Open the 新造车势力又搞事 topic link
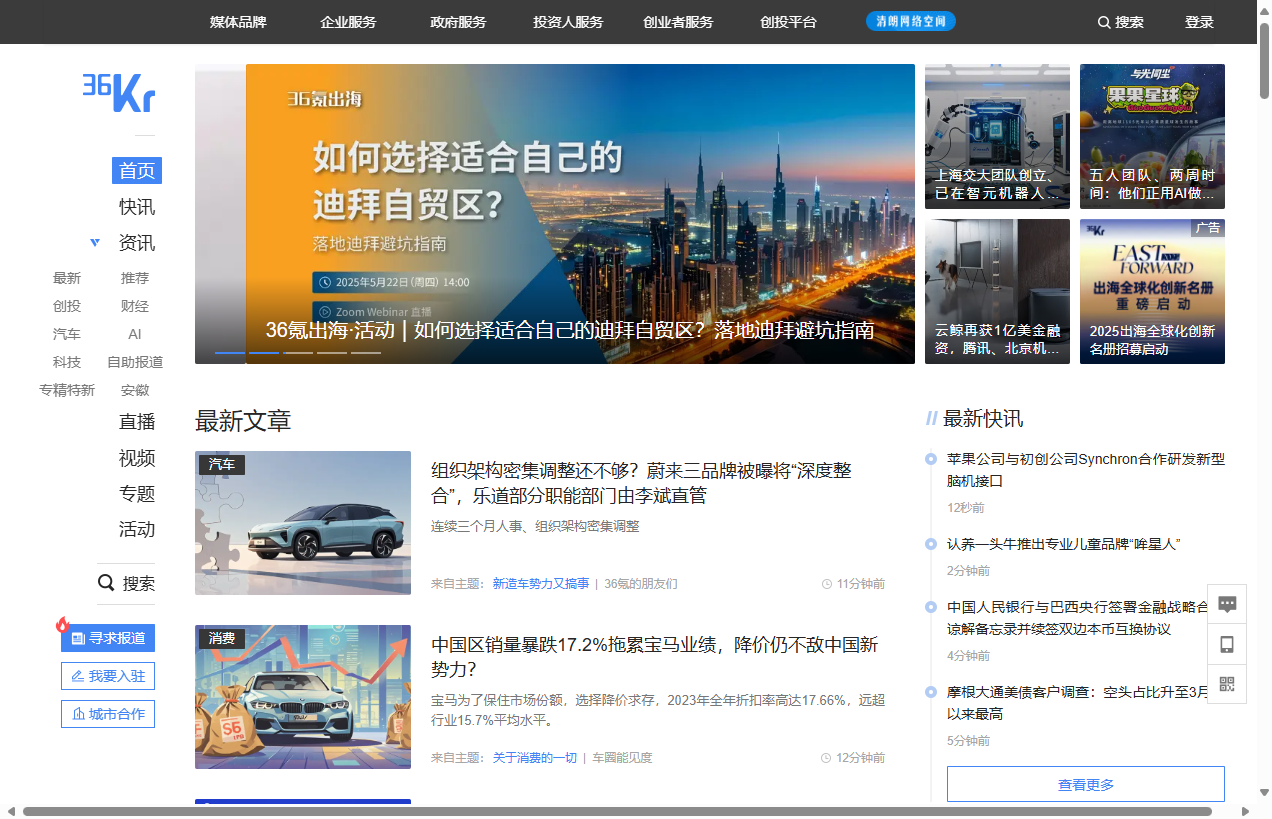1272x819 pixels. (x=540, y=584)
